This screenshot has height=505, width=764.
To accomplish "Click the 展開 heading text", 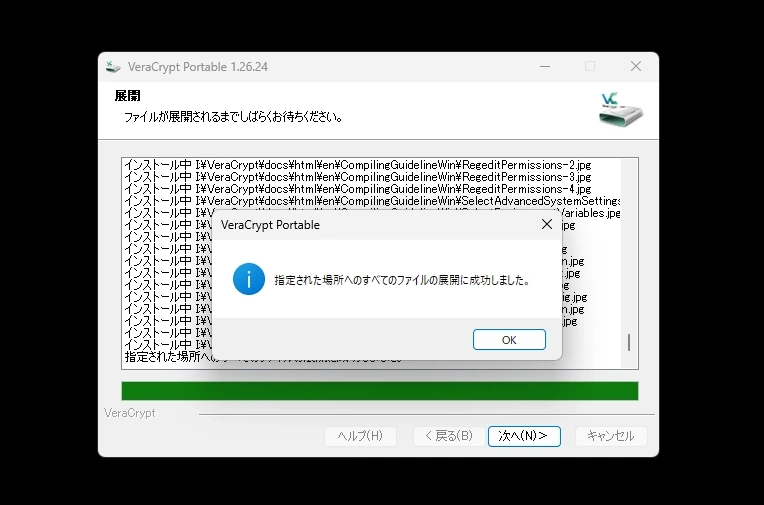I will click(128, 96).
